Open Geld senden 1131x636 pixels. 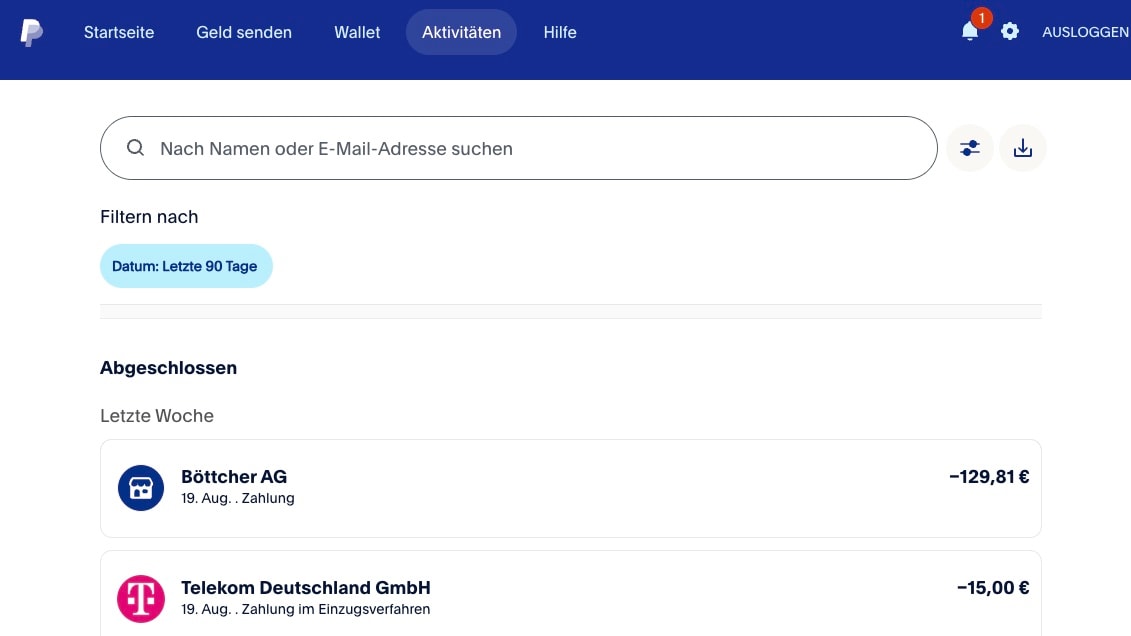[x=244, y=32]
